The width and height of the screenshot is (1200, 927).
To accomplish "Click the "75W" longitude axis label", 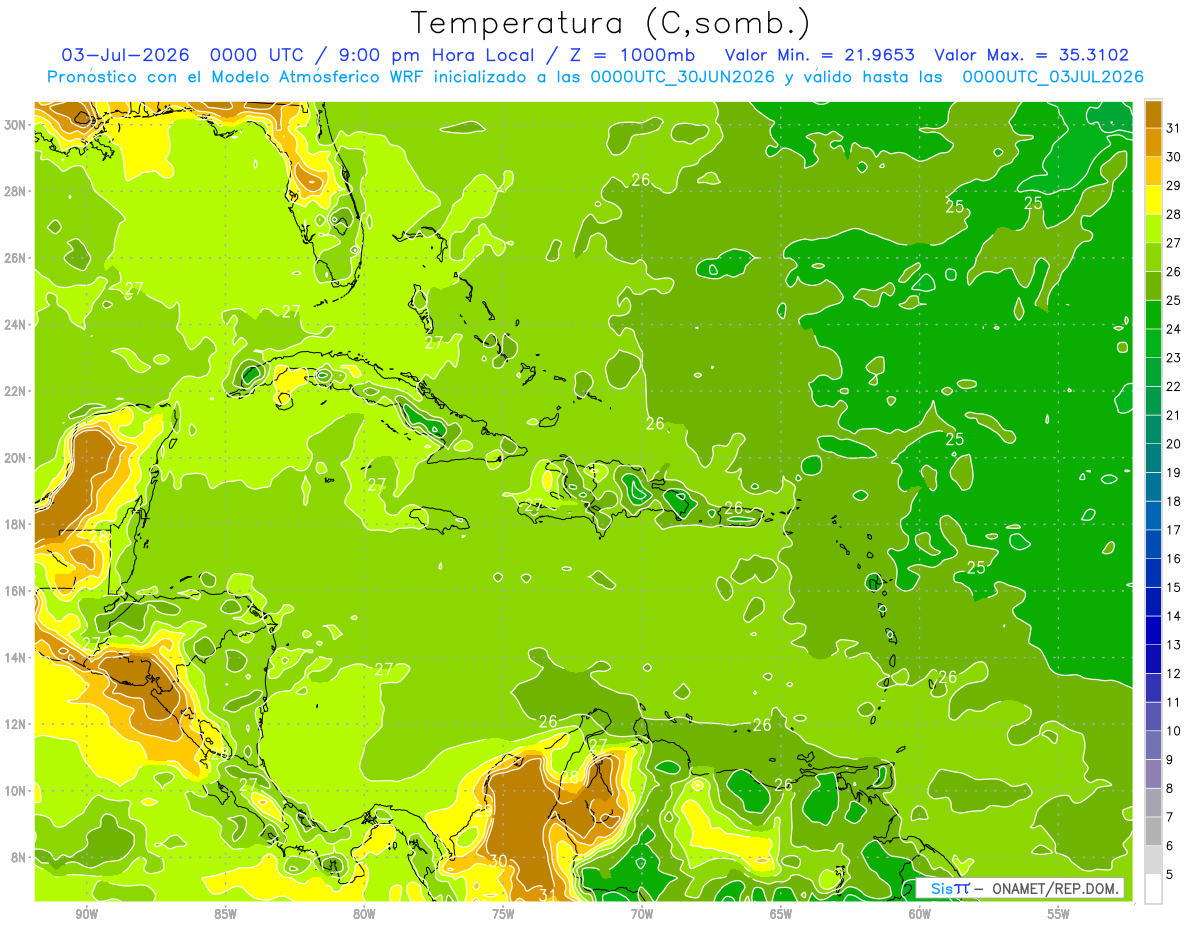I will [x=503, y=915].
